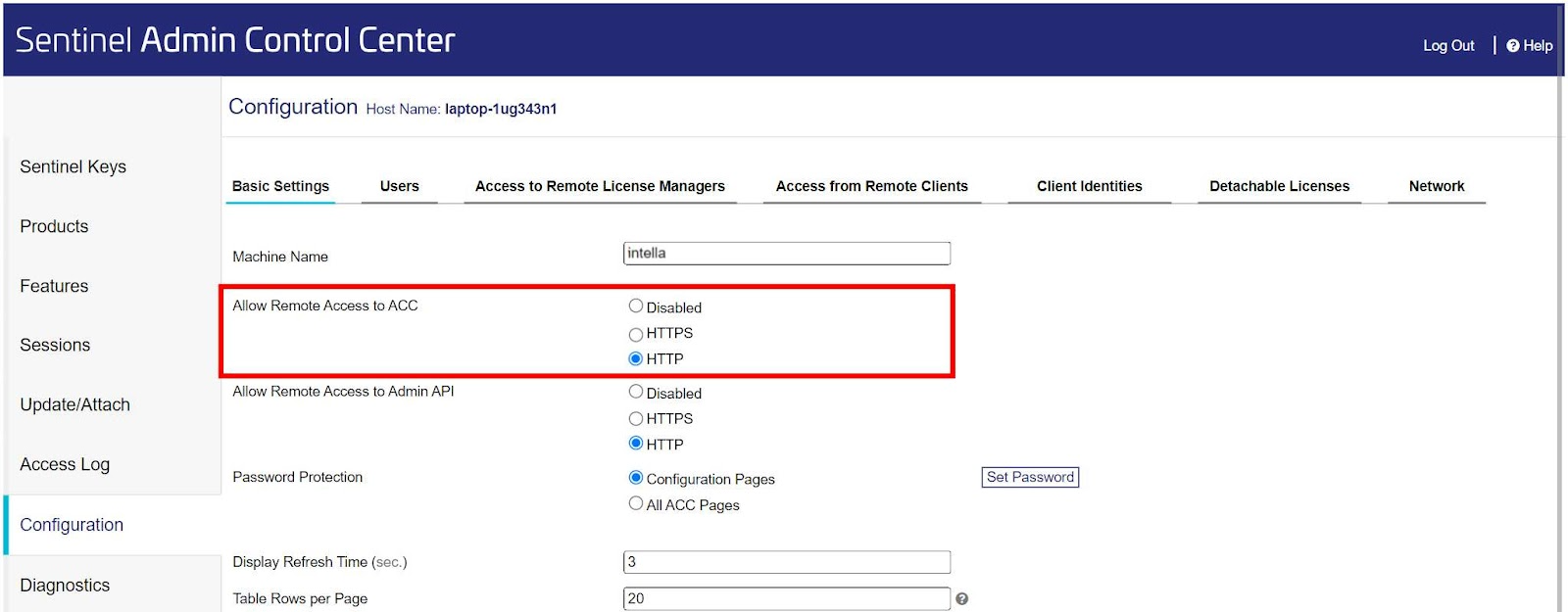
Task: Open Access to Remote License Managers tab
Action: coord(600,186)
